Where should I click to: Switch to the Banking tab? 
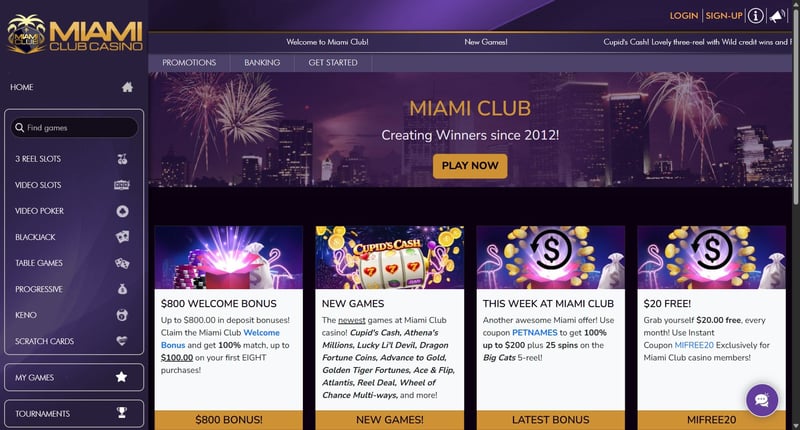click(262, 63)
